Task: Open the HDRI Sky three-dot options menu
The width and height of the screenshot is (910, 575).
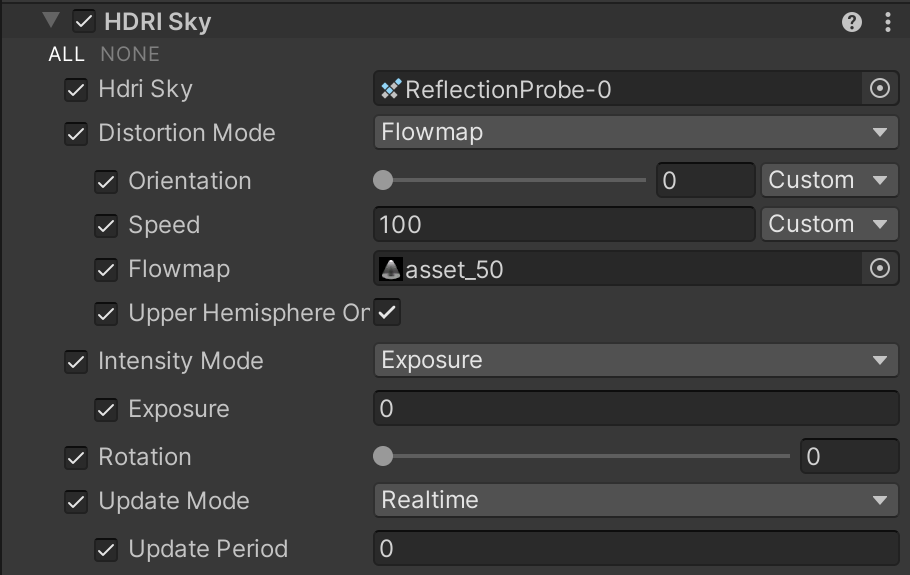Action: [x=887, y=23]
